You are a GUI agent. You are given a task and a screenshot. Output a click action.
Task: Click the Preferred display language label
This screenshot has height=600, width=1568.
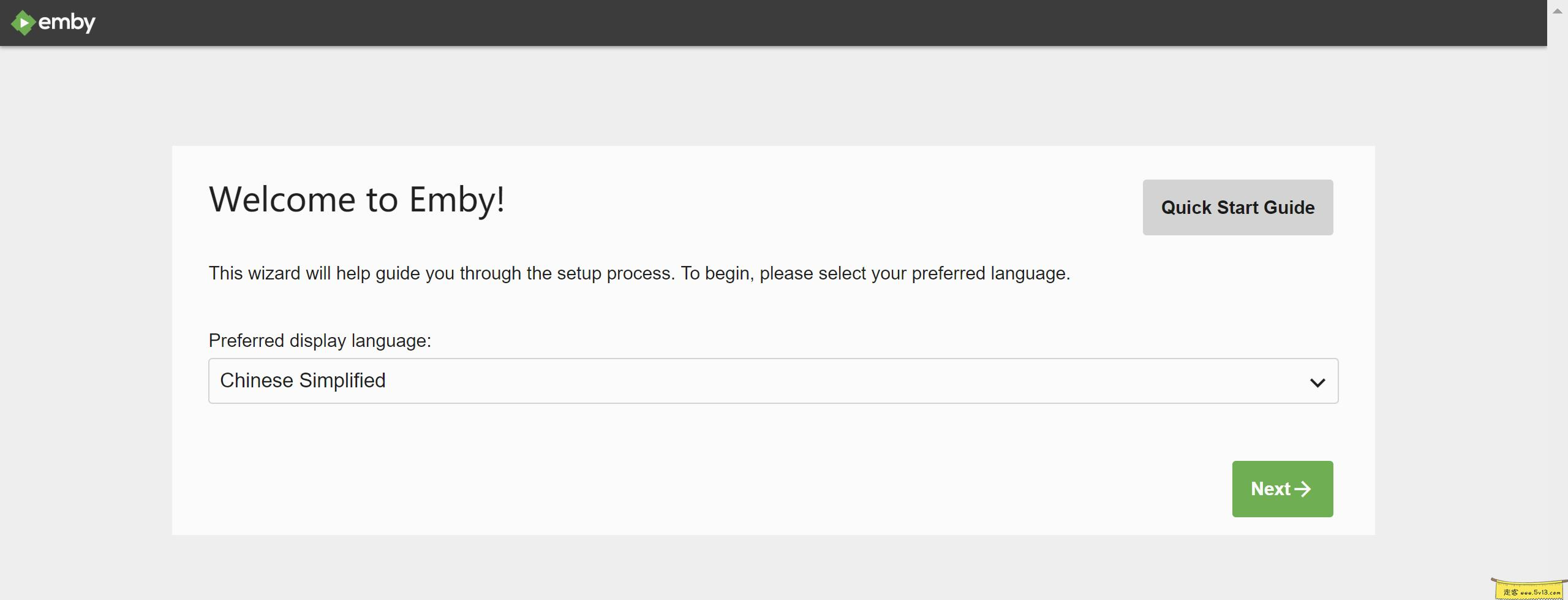pos(320,341)
